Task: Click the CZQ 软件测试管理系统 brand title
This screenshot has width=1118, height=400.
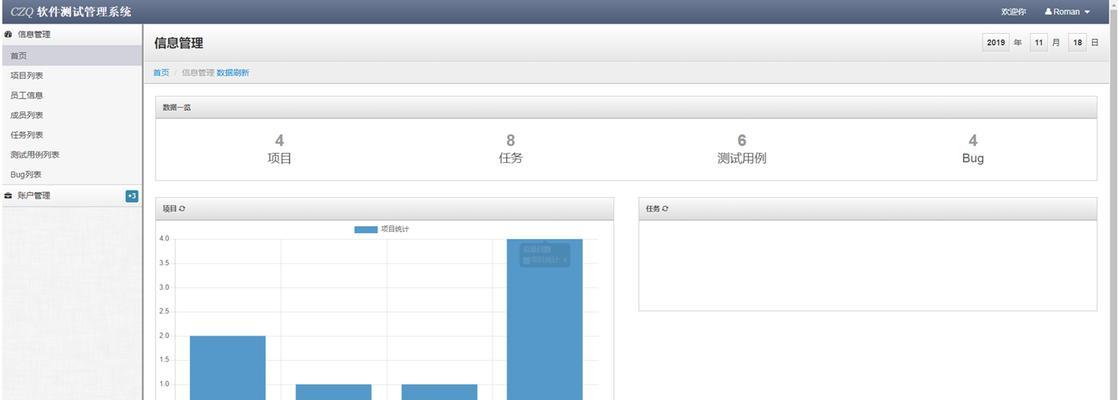Action: pos(71,11)
